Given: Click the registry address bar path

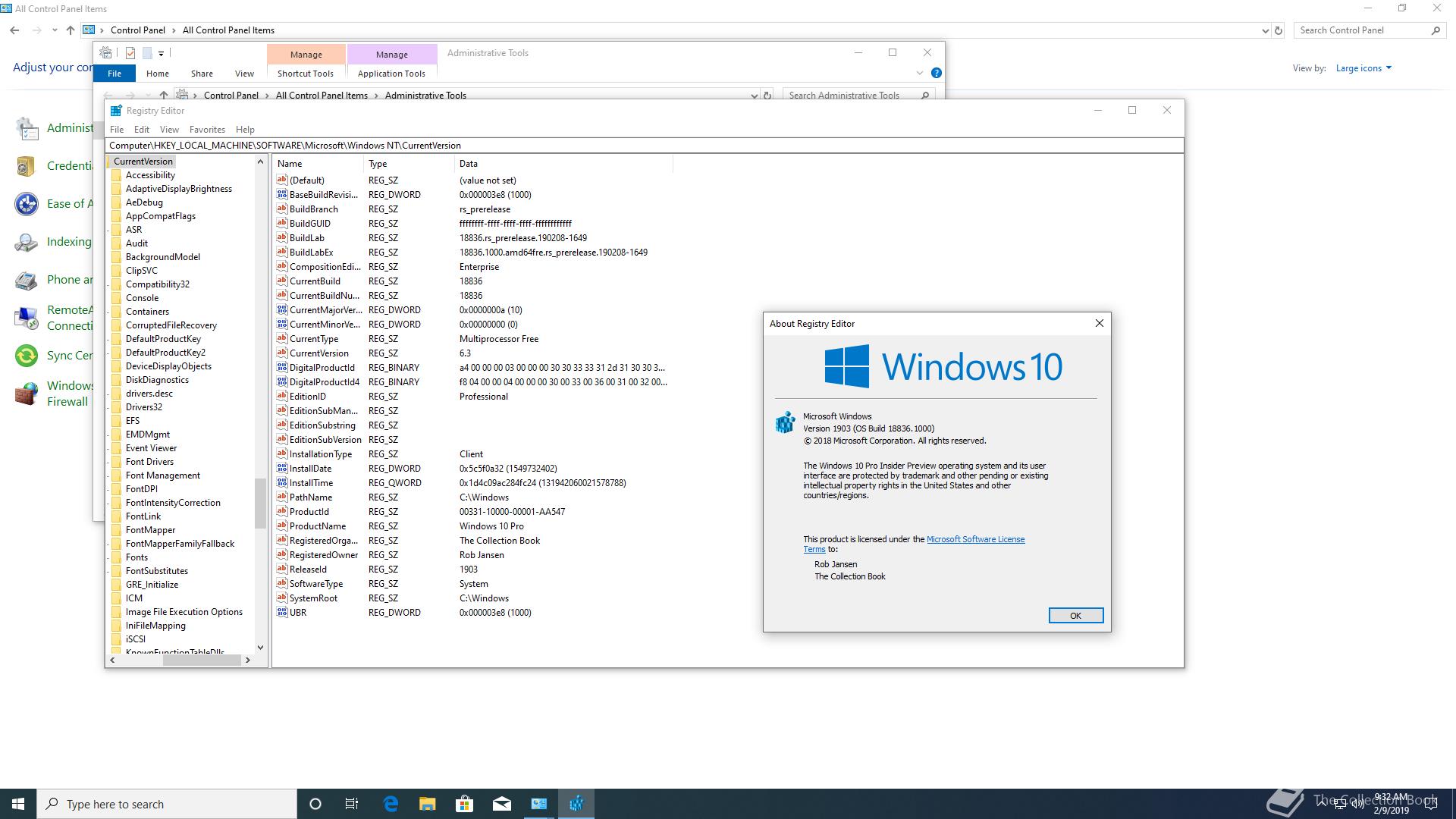Looking at the screenshot, I should coord(645,146).
